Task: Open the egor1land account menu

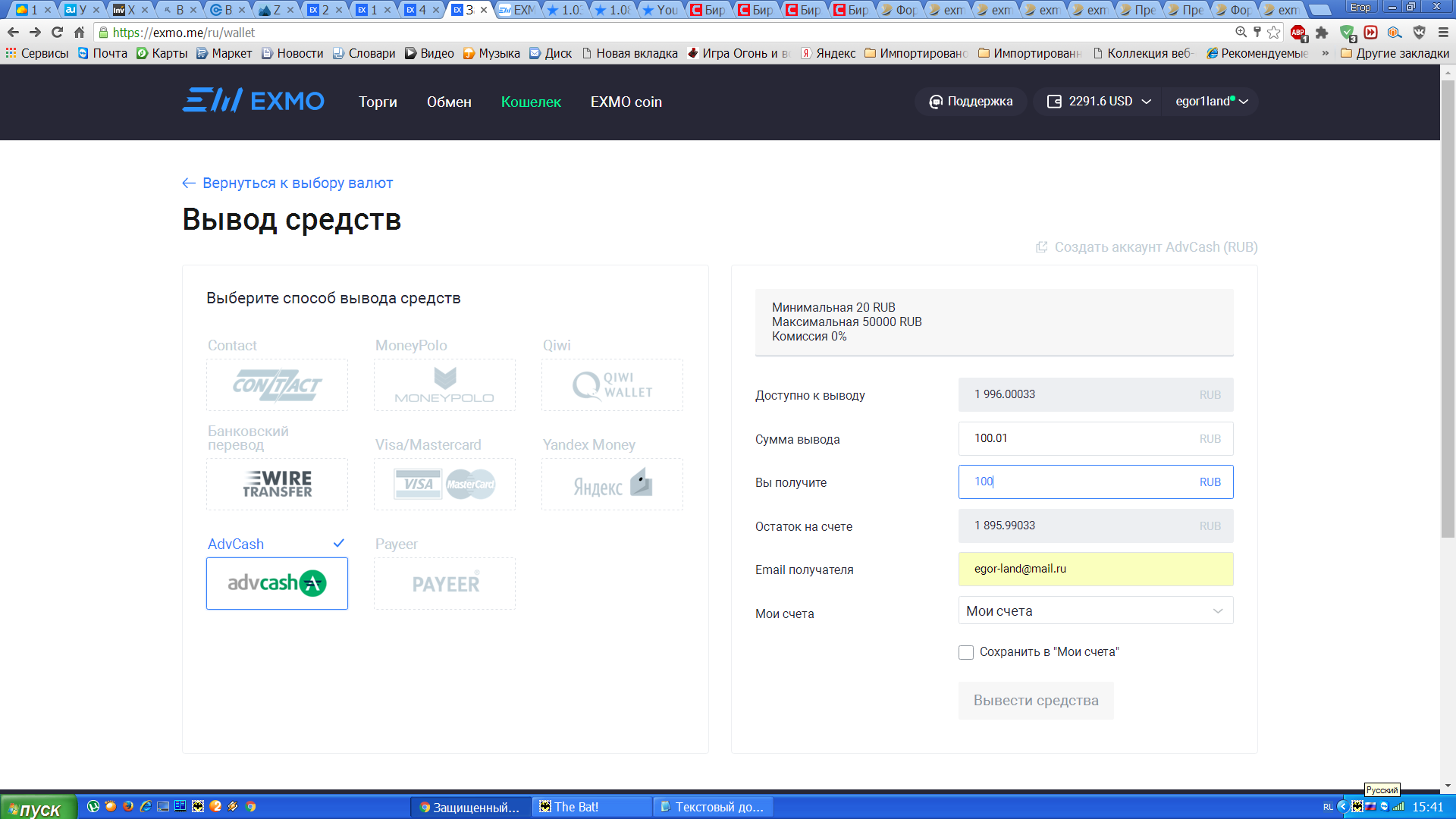Action: pyautogui.click(x=1211, y=102)
